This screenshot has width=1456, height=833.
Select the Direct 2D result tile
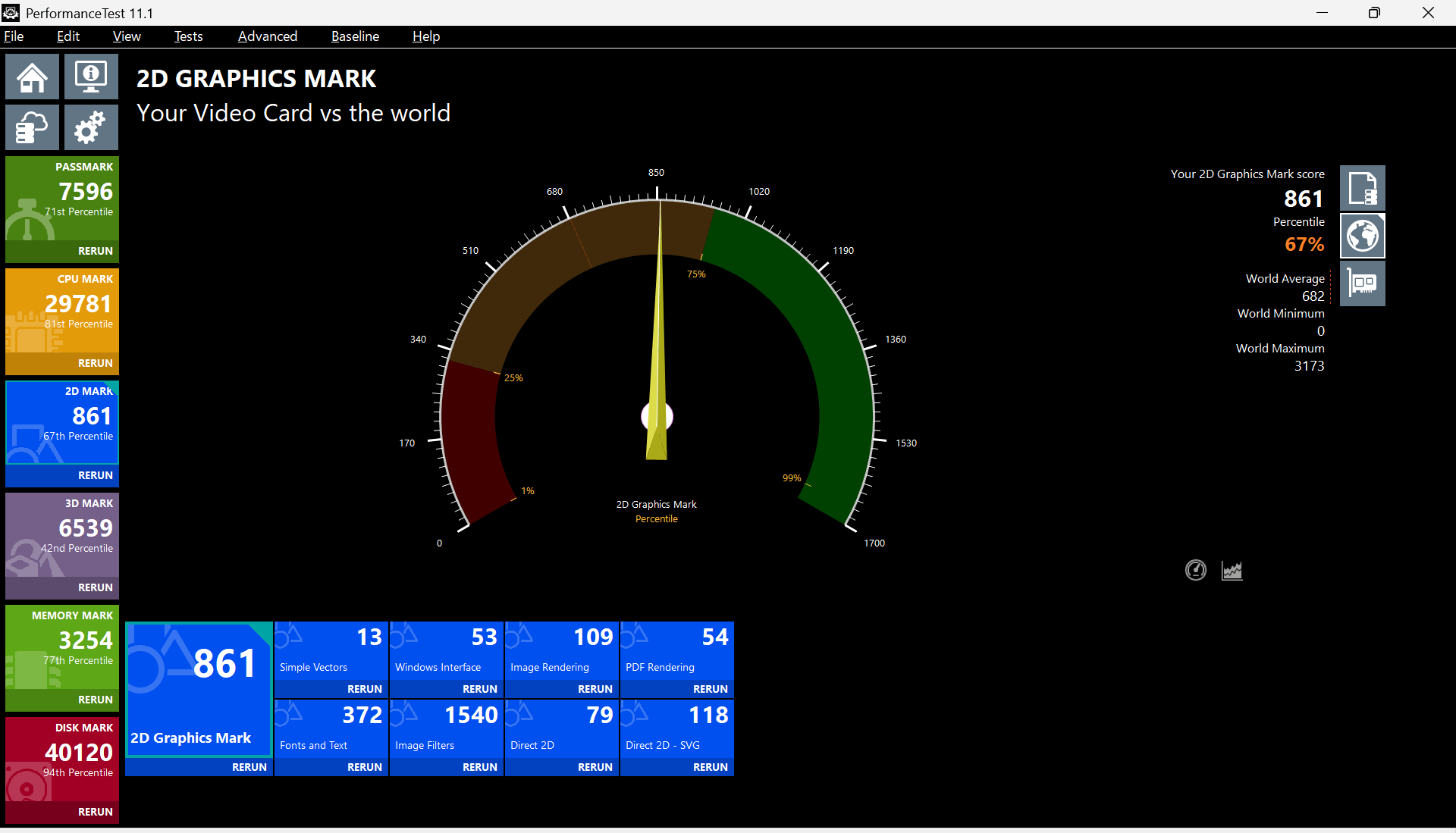pos(562,729)
